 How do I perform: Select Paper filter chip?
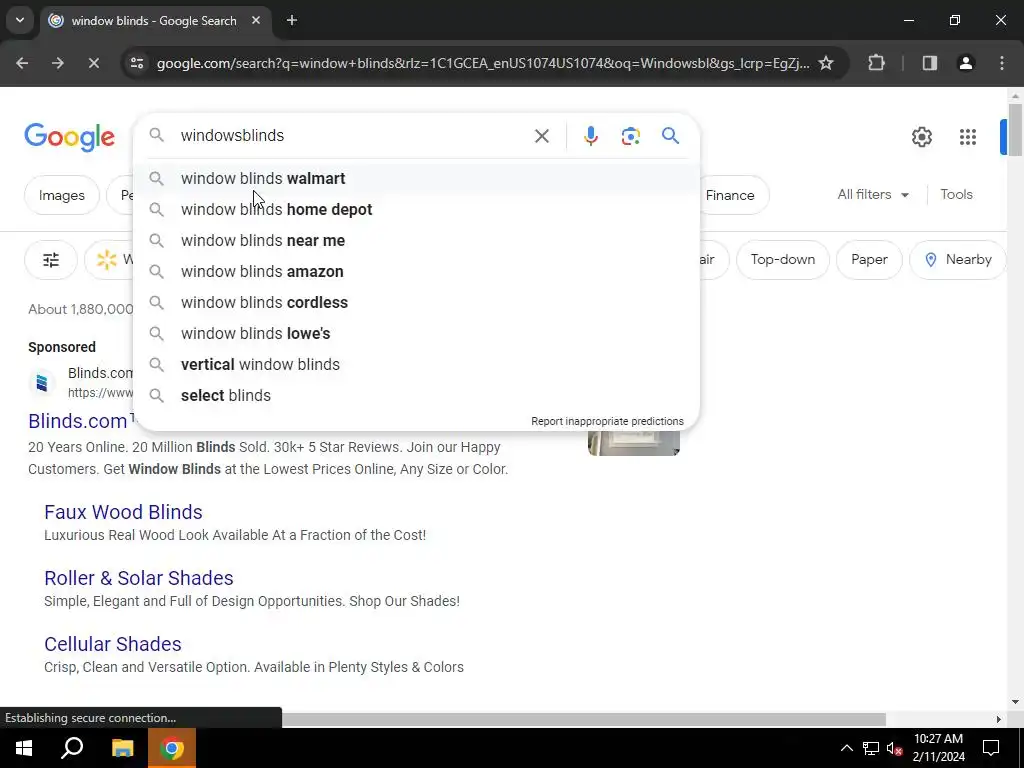[x=869, y=260]
